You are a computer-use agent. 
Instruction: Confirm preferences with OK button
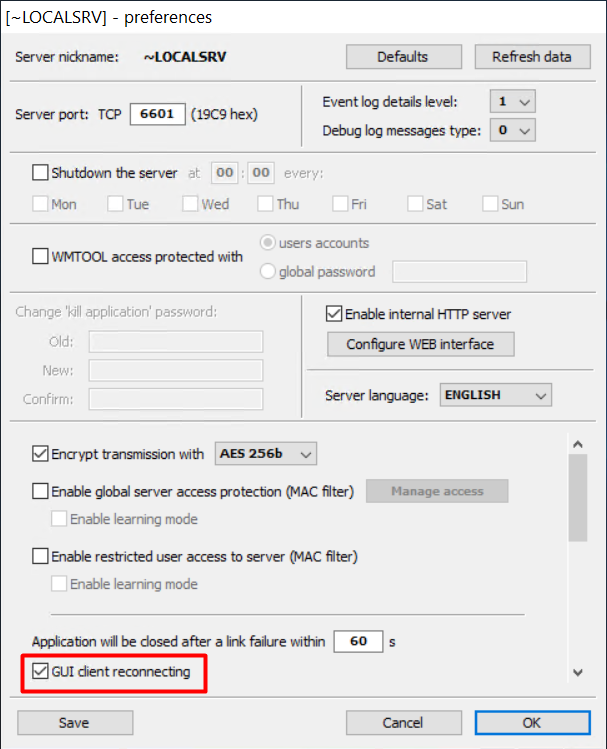tap(532, 722)
